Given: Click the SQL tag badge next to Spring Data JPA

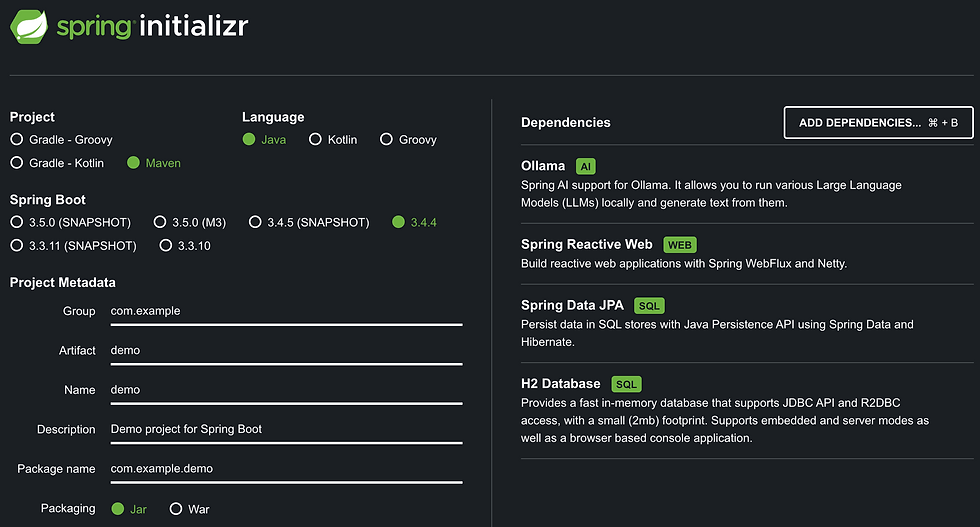Looking at the screenshot, I should tap(649, 306).
